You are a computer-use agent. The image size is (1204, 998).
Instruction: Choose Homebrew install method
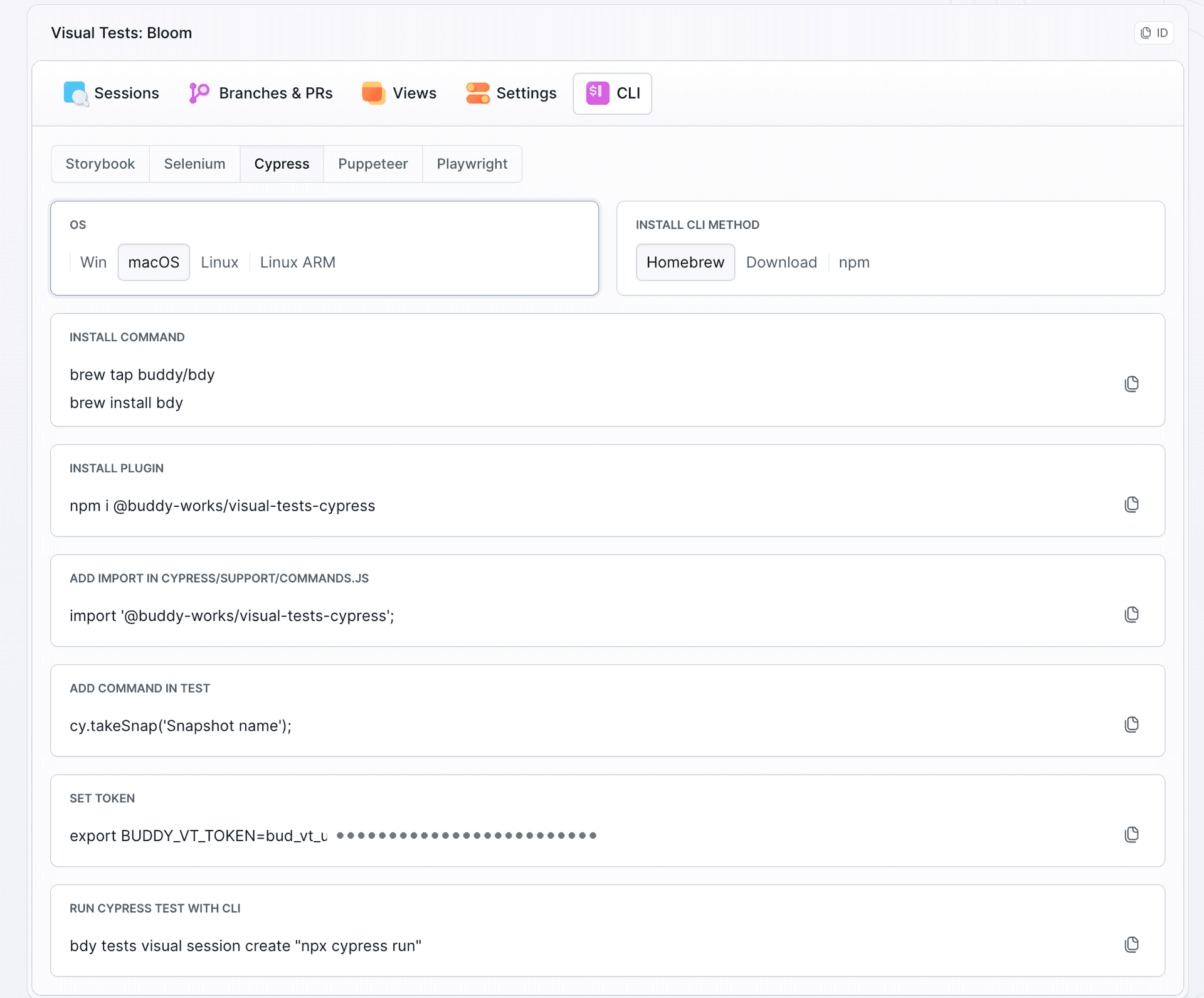[685, 262]
